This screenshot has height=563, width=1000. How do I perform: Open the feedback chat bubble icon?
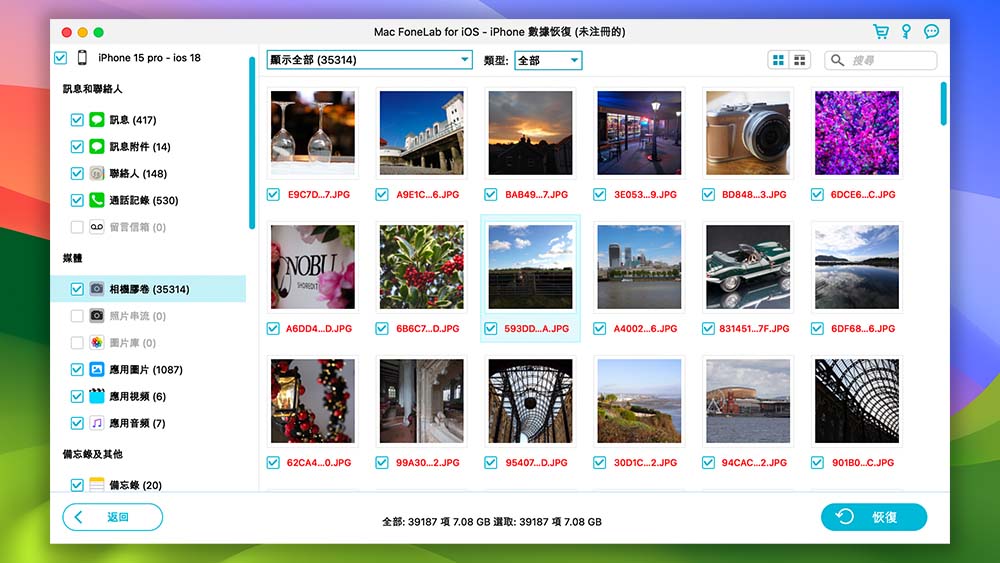(x=931, y=32)
